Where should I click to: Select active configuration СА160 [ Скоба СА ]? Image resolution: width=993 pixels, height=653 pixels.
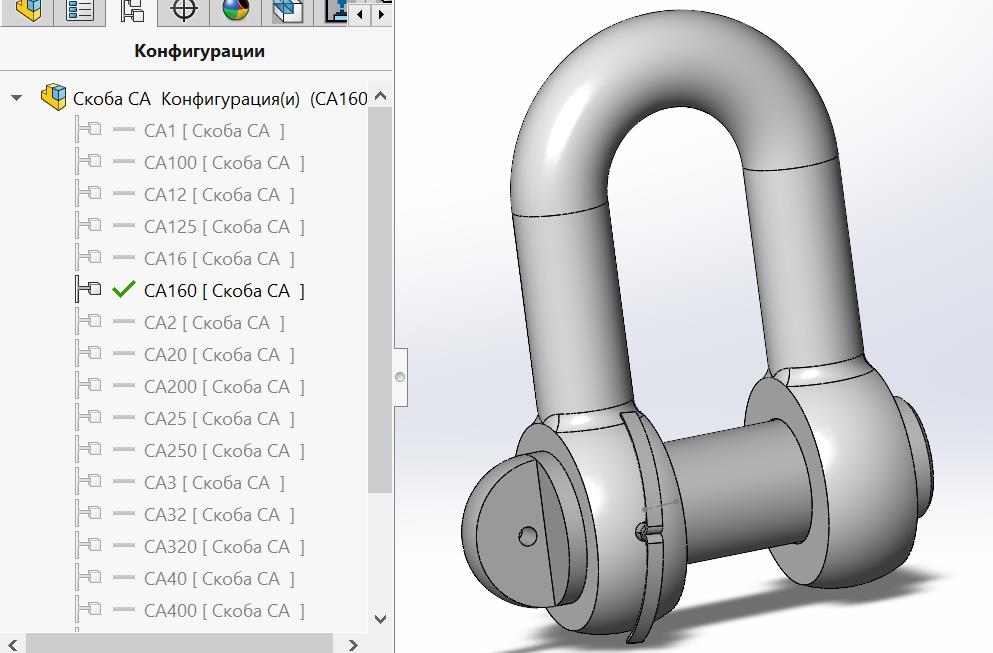coord(224,291)
